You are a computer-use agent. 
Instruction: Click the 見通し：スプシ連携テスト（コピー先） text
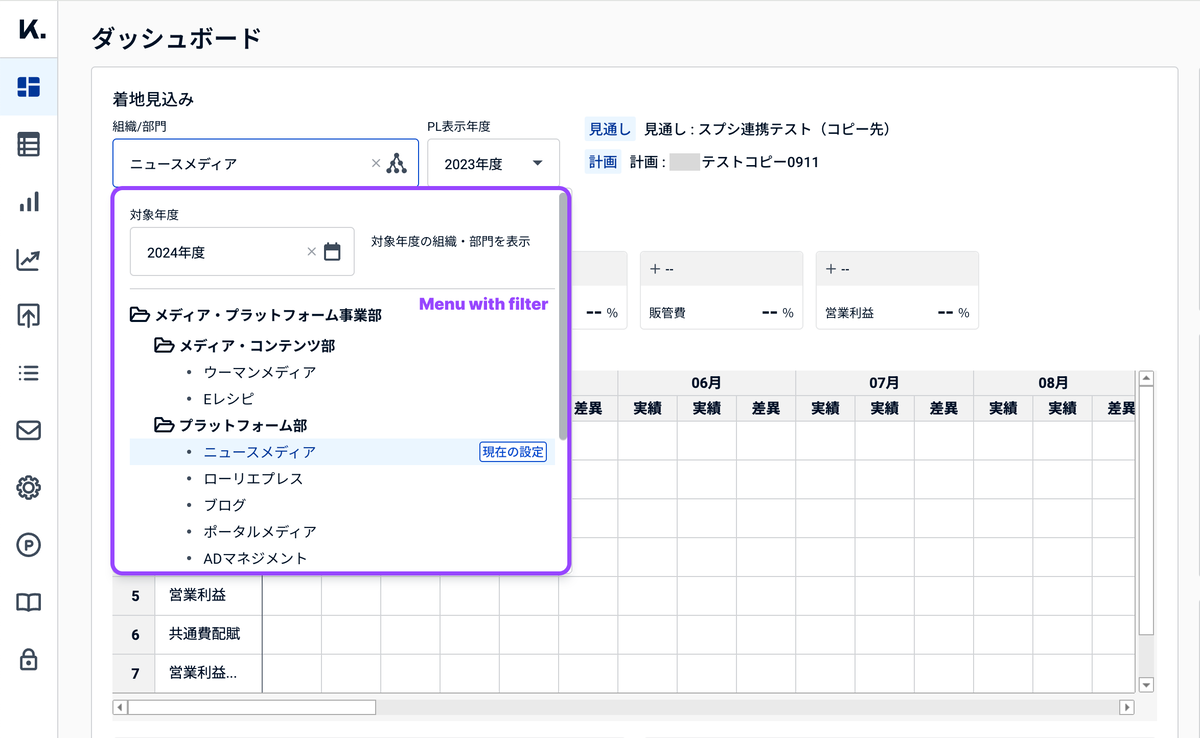click(767, 129)
